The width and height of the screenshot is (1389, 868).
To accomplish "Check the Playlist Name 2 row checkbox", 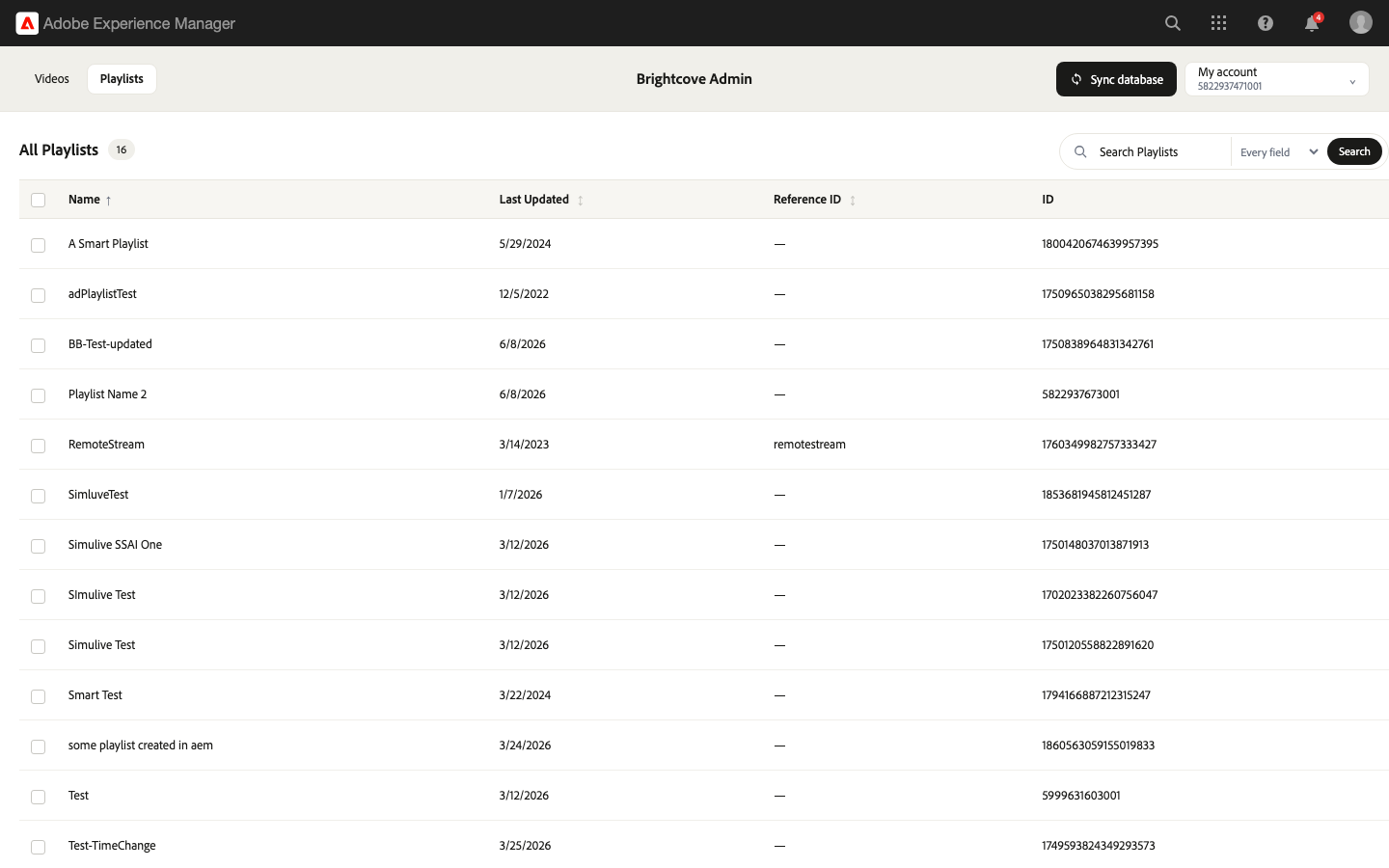I will point(39,395).
